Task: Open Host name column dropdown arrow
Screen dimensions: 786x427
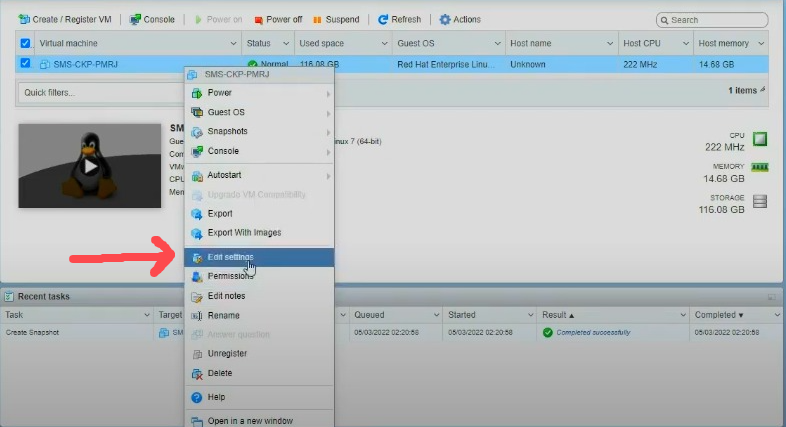Action: pos(610,44)
